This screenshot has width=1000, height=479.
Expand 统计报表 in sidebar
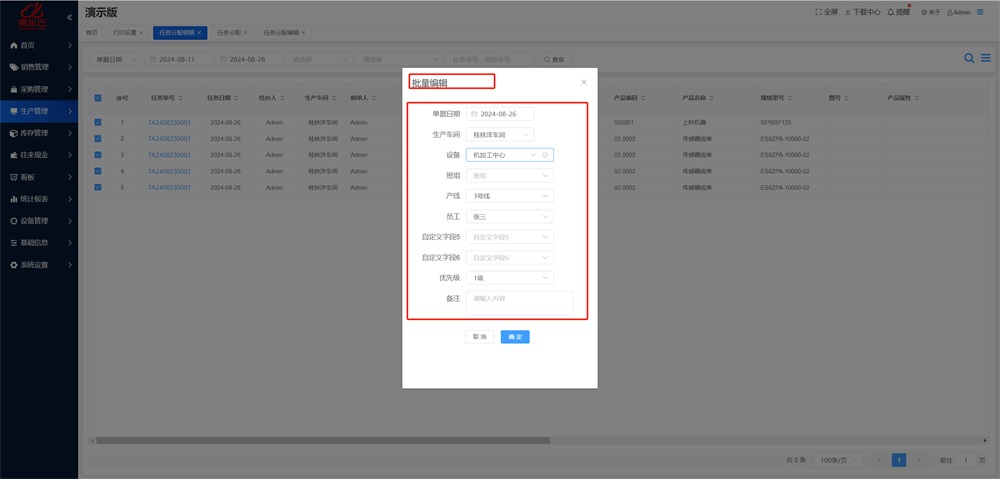coord(39,199)
